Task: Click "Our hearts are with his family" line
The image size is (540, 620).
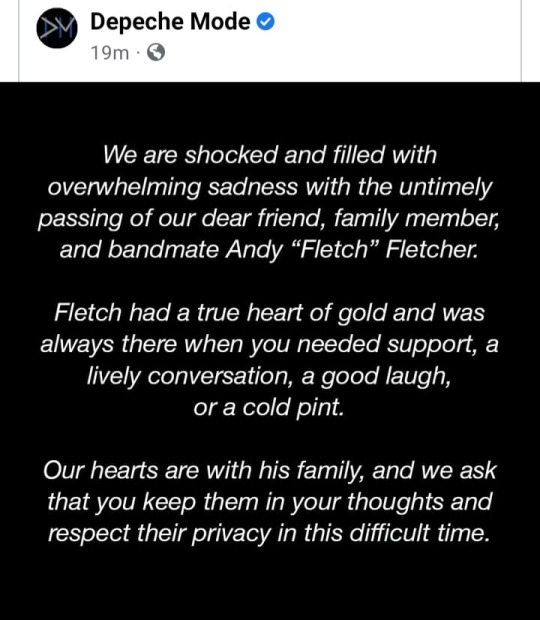Action: pos(270,471)
